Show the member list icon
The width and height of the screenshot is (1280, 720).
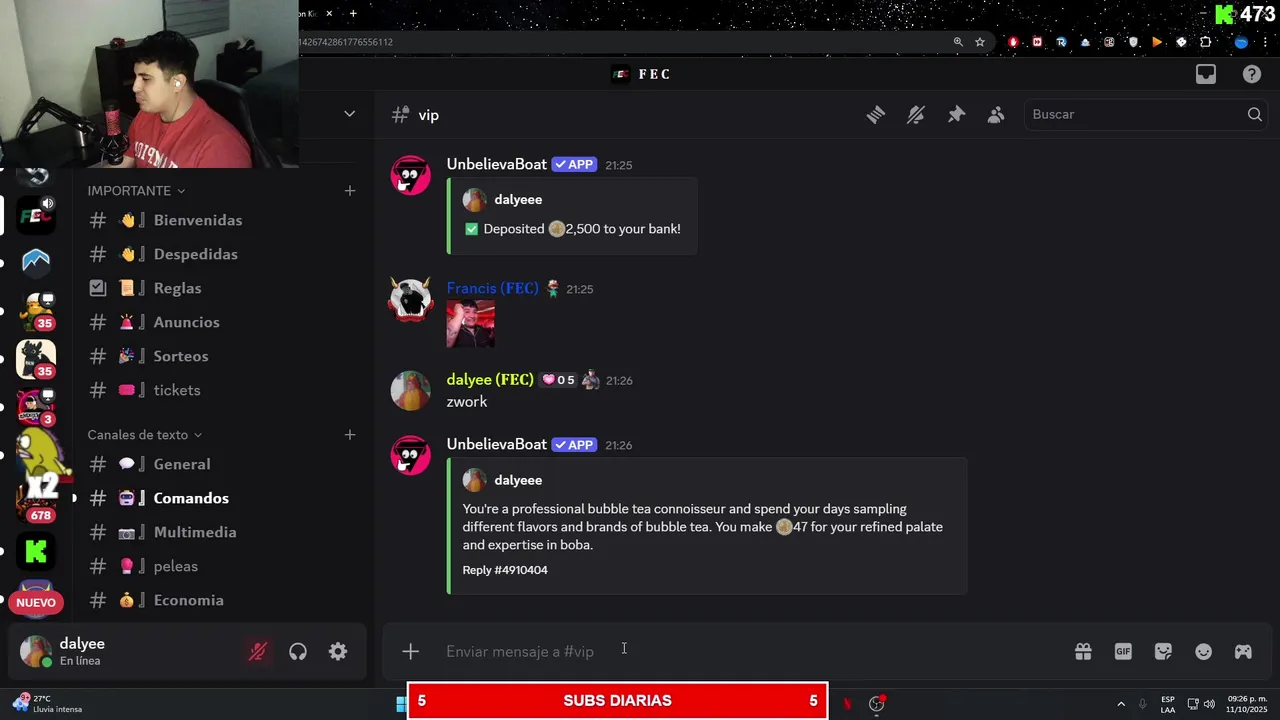(x=996, y=115)
